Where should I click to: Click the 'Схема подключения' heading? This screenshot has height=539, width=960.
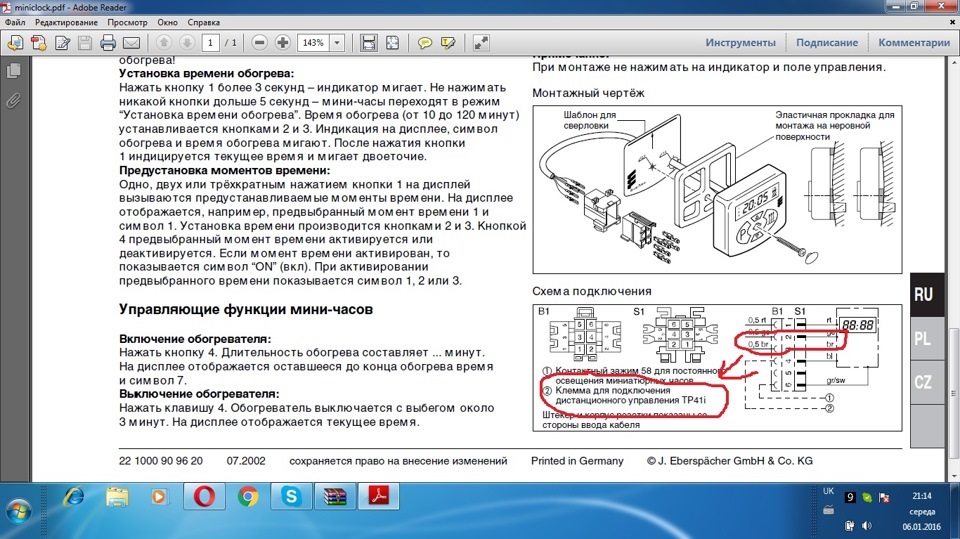(x=591, y=291)
